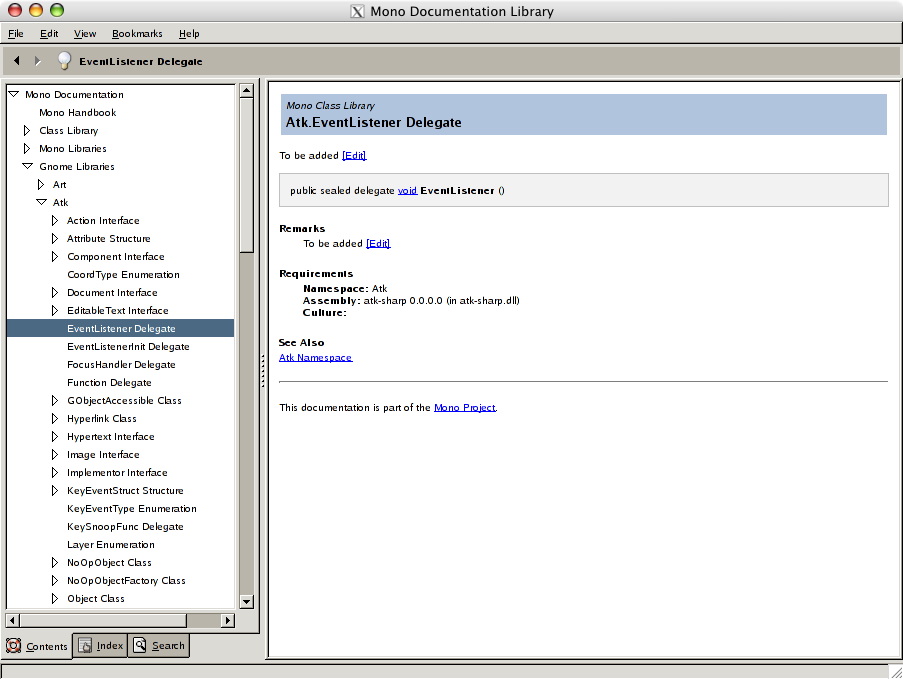Click the Contents tab lifebuoy icon

14,646
